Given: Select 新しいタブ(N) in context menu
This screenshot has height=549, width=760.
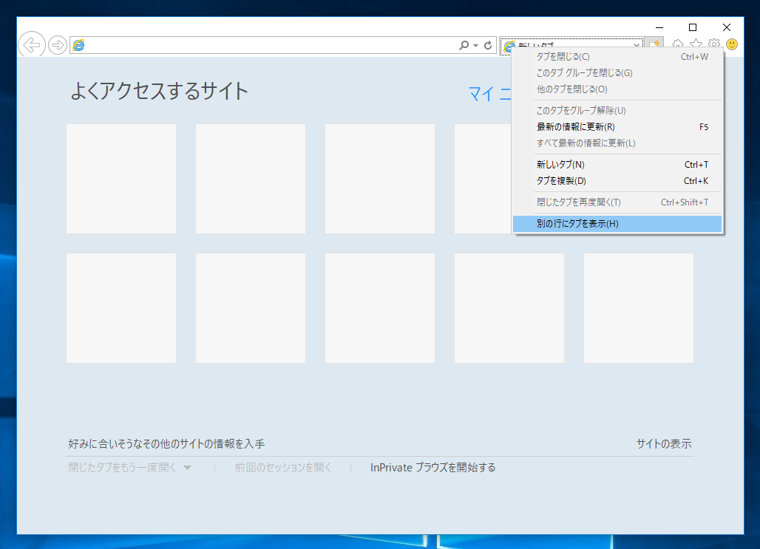Looking at the screenshot, I should pyautogui.click(x=618, y=165).
